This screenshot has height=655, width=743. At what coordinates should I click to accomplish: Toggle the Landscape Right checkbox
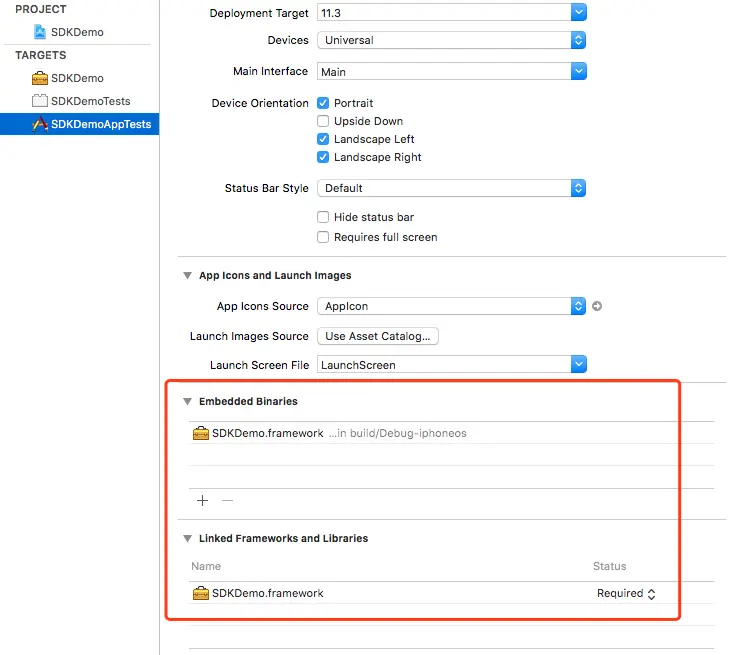tap(323, 157)
